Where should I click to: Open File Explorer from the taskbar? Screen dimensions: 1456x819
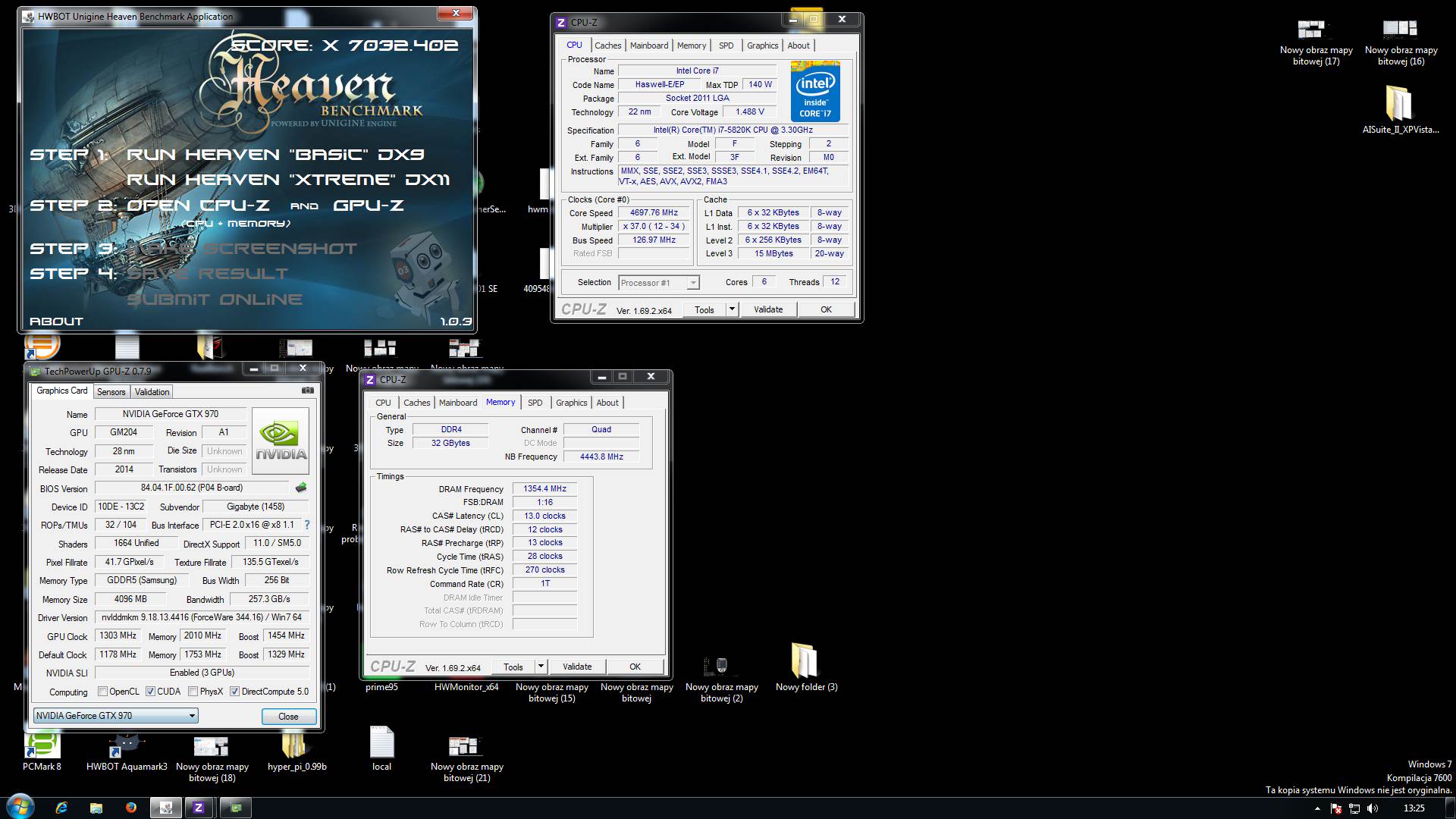(x=96, y=808)
